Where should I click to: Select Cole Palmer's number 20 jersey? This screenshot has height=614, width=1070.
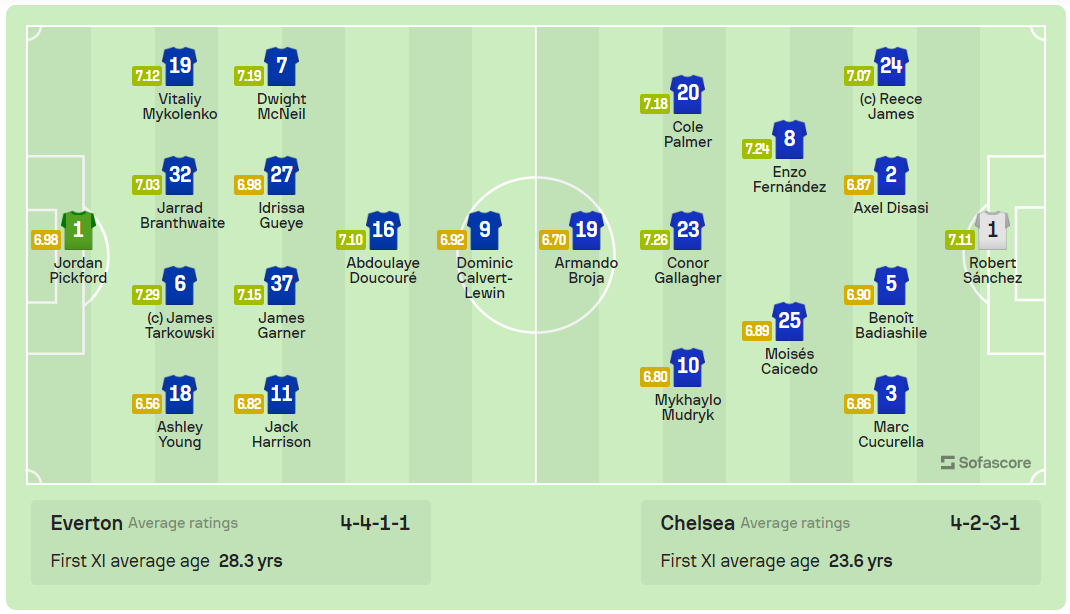click(688, 94)
